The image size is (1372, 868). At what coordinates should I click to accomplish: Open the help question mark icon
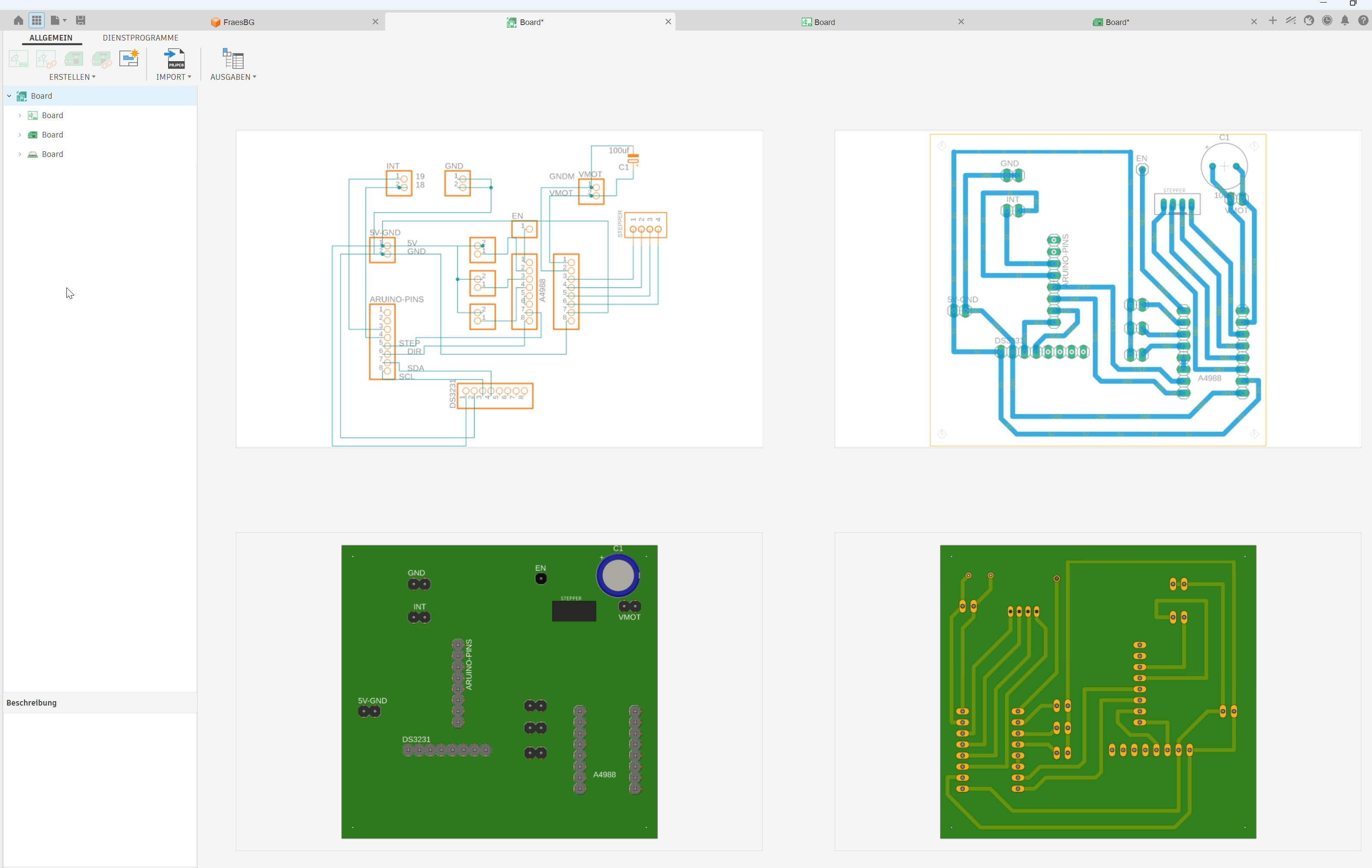(1363, 21)
